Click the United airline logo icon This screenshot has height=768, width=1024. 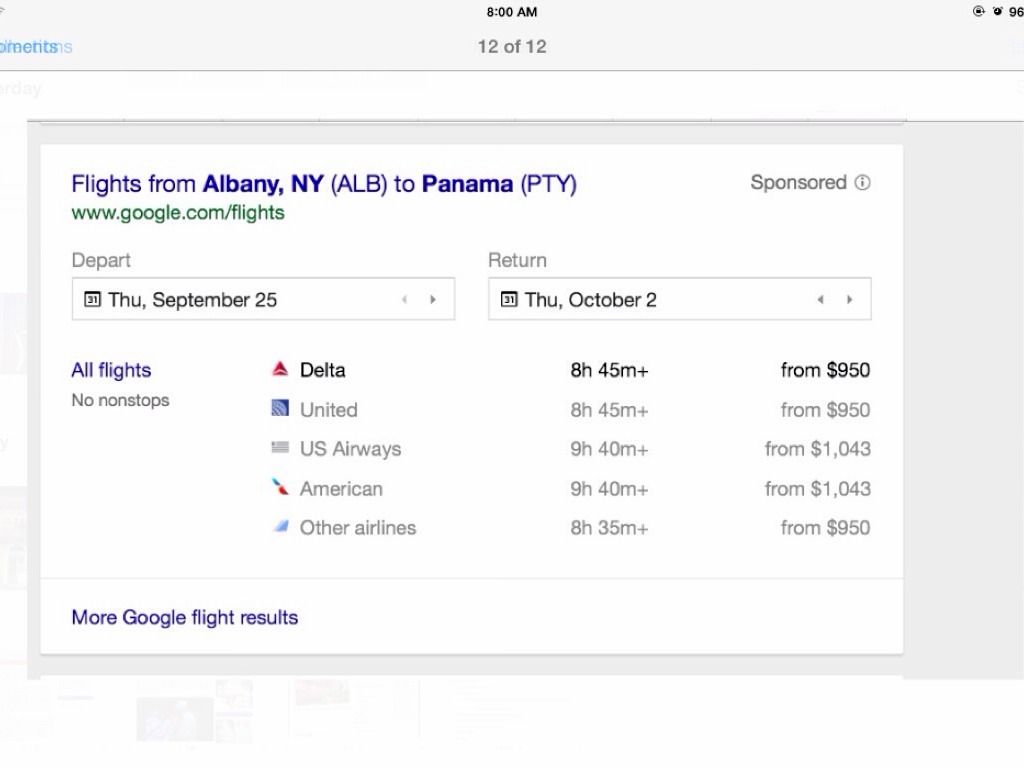click(280, 409)
